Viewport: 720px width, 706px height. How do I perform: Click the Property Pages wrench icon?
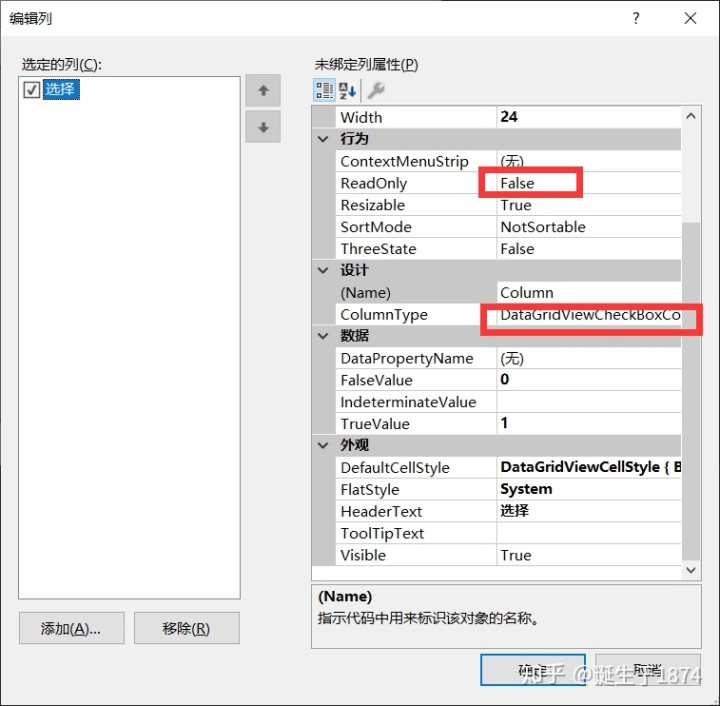[x=376, y=90]
